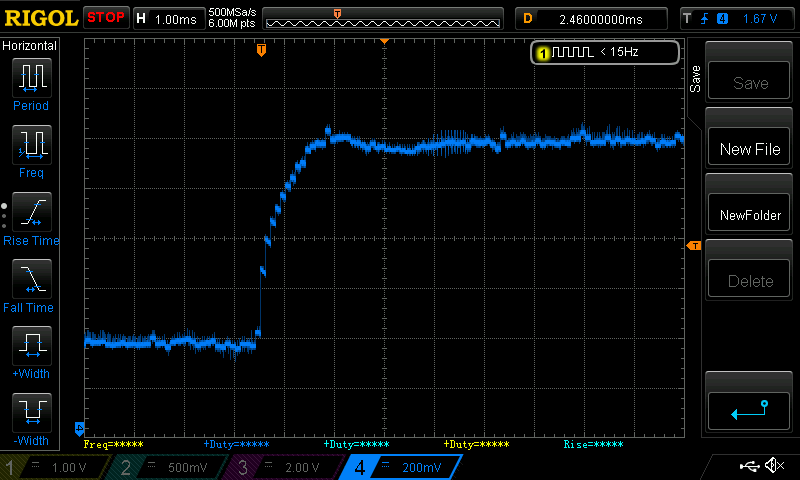
Task: Choose the Fall Time measurement
Action: point(31,280)
